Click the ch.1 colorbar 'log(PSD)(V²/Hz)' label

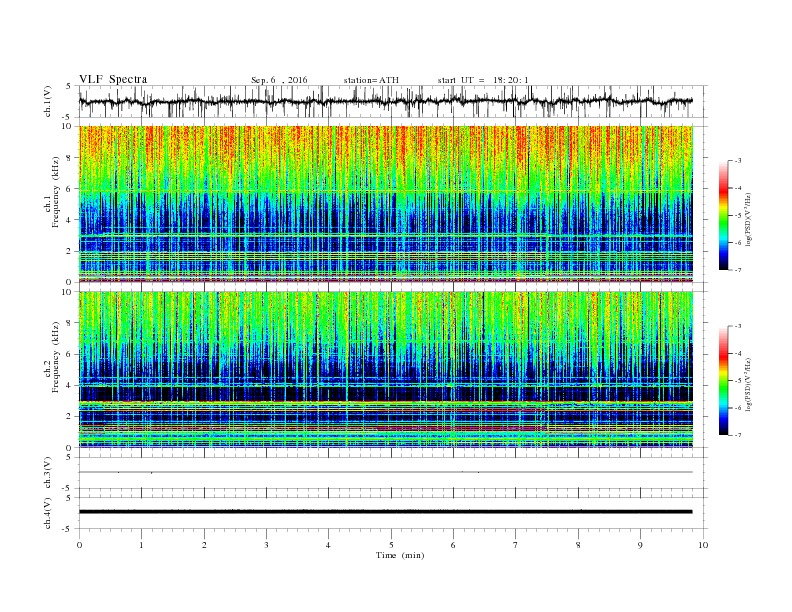coord(749,219)
